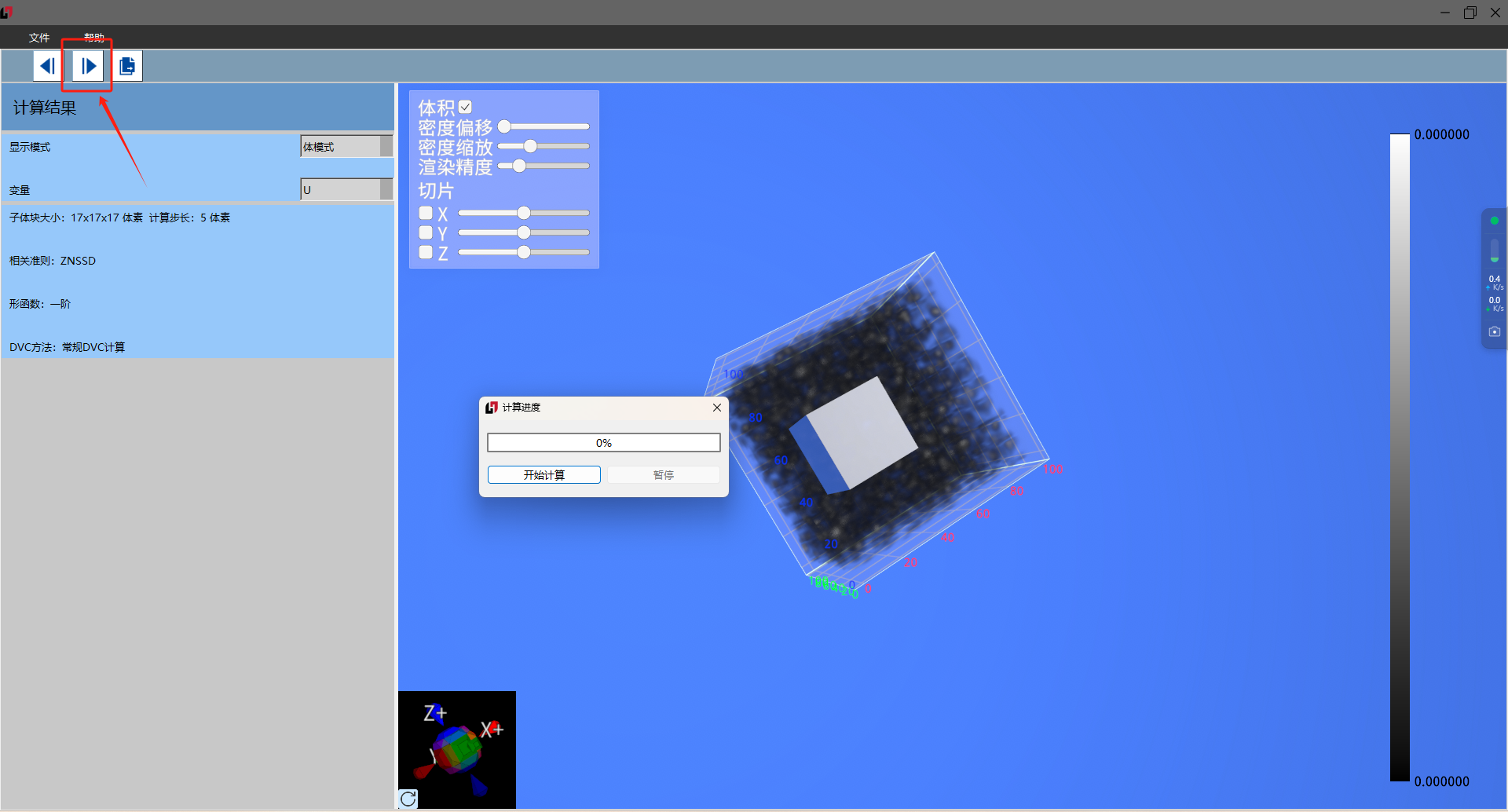
Task: Close the 计算进度 dialog
Action: pyautogui.click(x=716, y=408)
